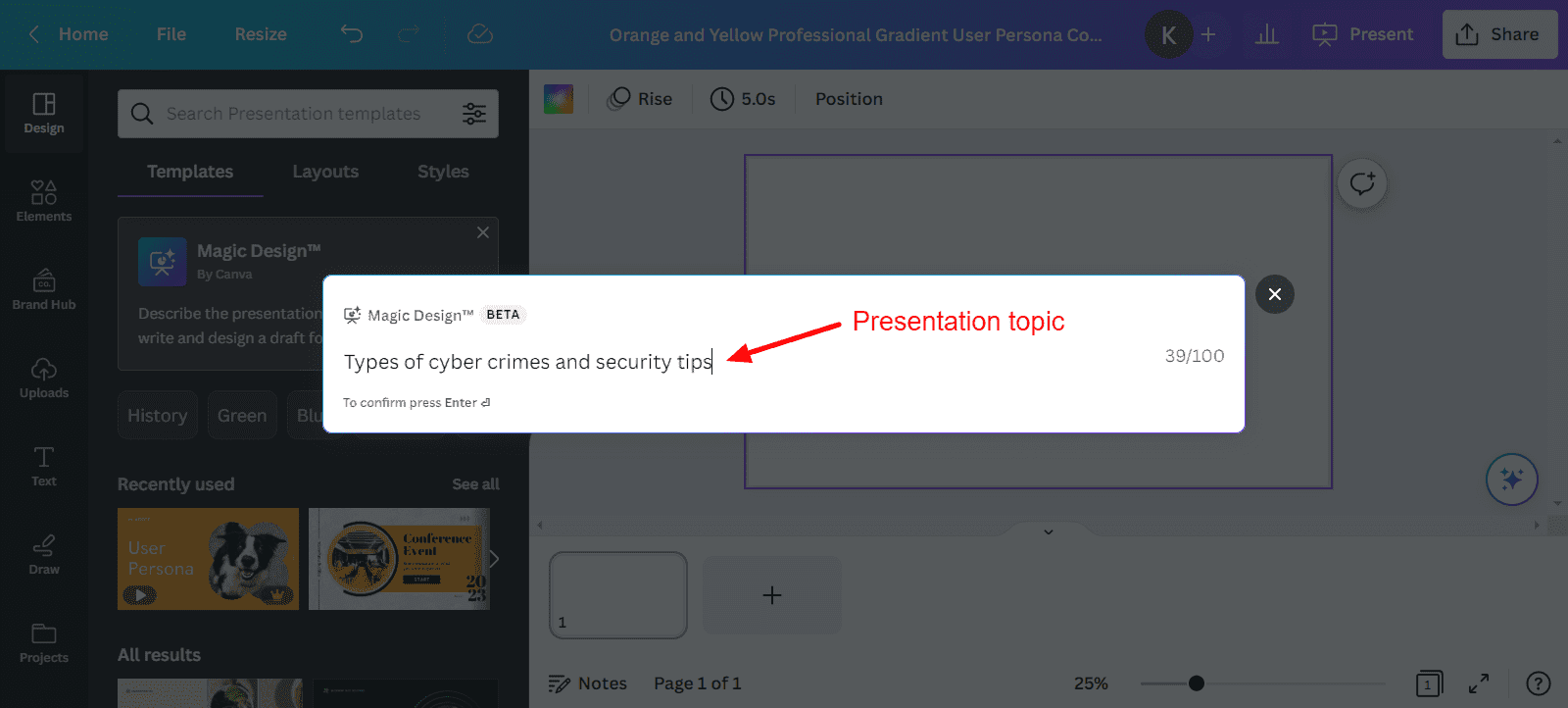
Task: Open the help question mark icon
Action: pyautogui.click(x=1539, y=683)
